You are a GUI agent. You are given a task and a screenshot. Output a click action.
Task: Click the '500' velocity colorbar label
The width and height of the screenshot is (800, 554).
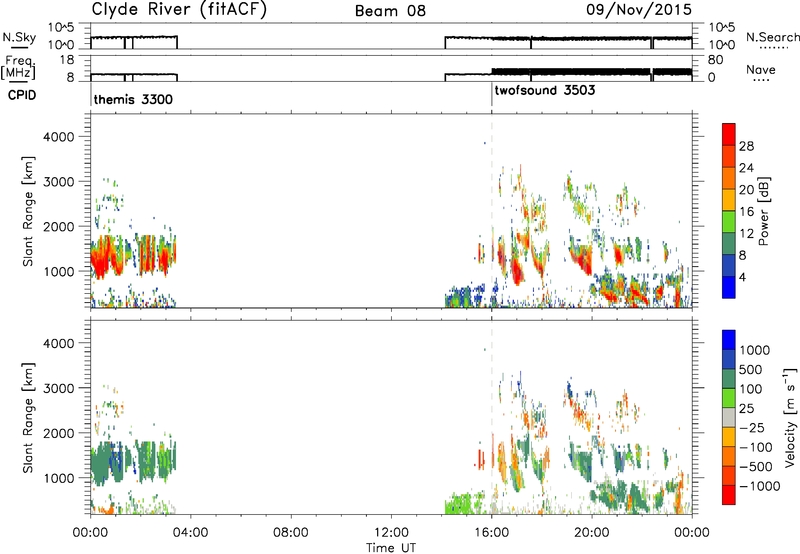[752, 370]
